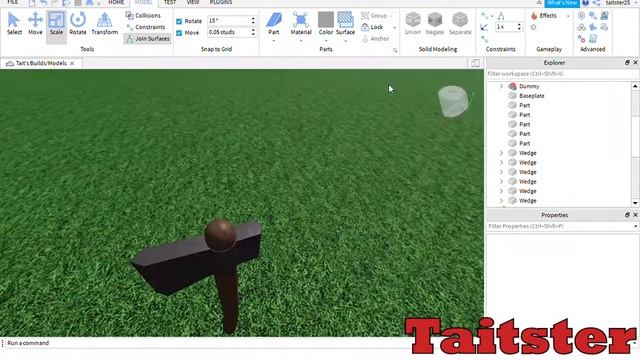Screen dimensions: 640x360
Task: Switch to the HOME tab
Action: click(x=116, y=2)
